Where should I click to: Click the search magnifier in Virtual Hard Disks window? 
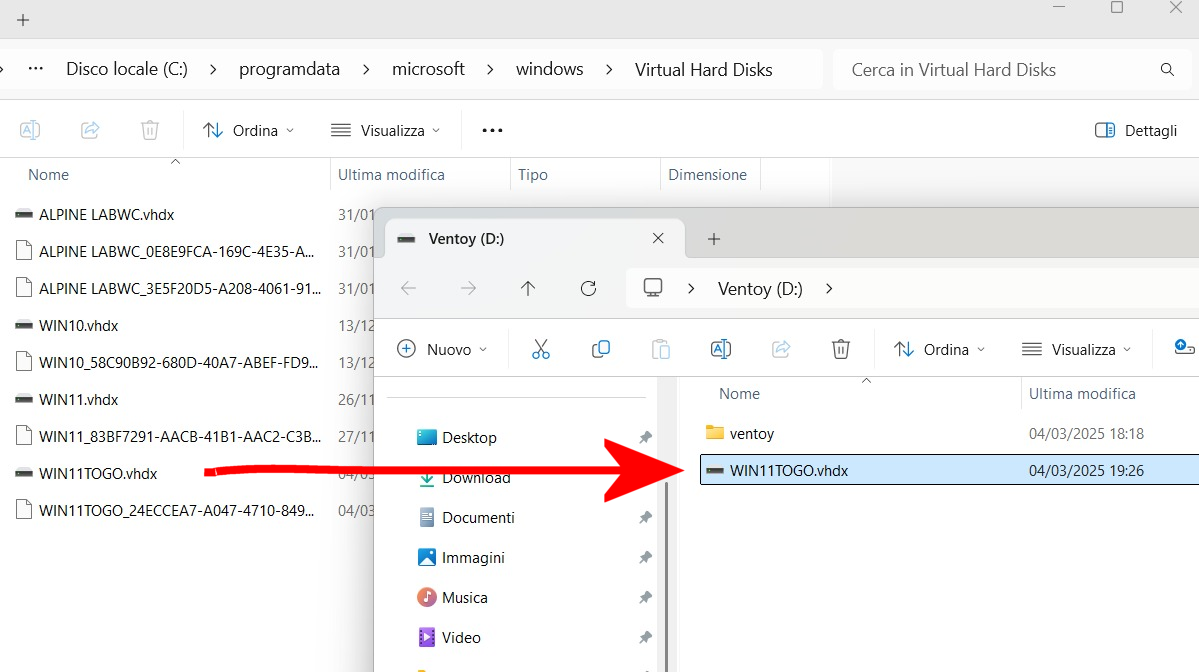tap(1167, 70)
